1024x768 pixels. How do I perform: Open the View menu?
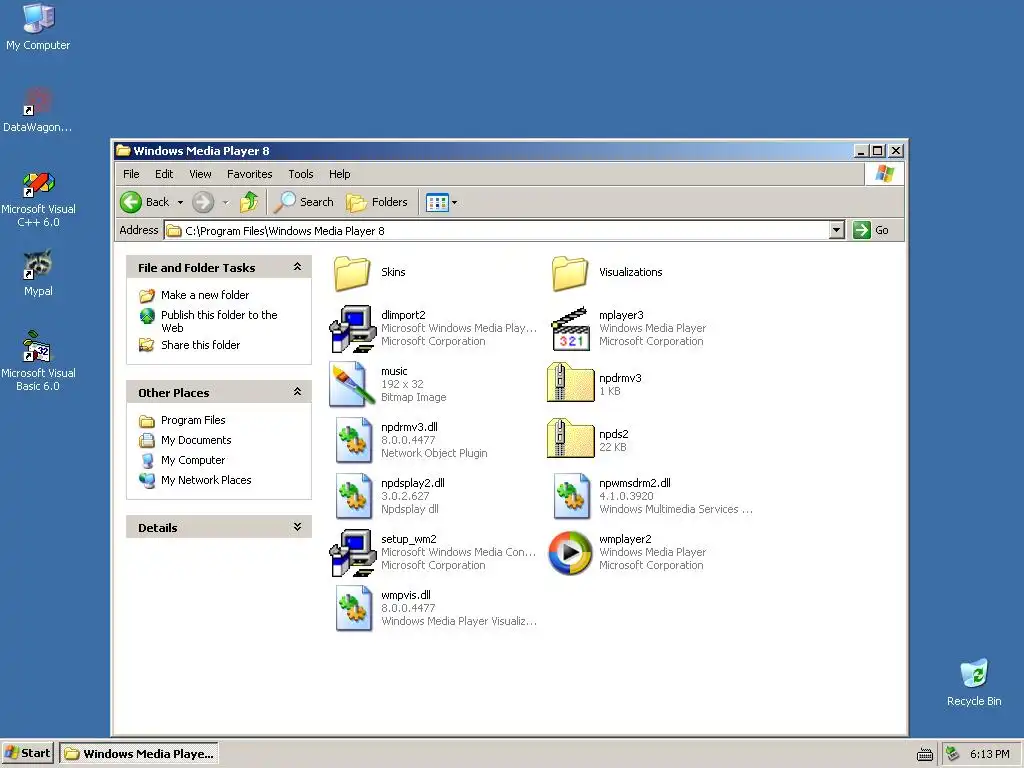click(200, 174)
